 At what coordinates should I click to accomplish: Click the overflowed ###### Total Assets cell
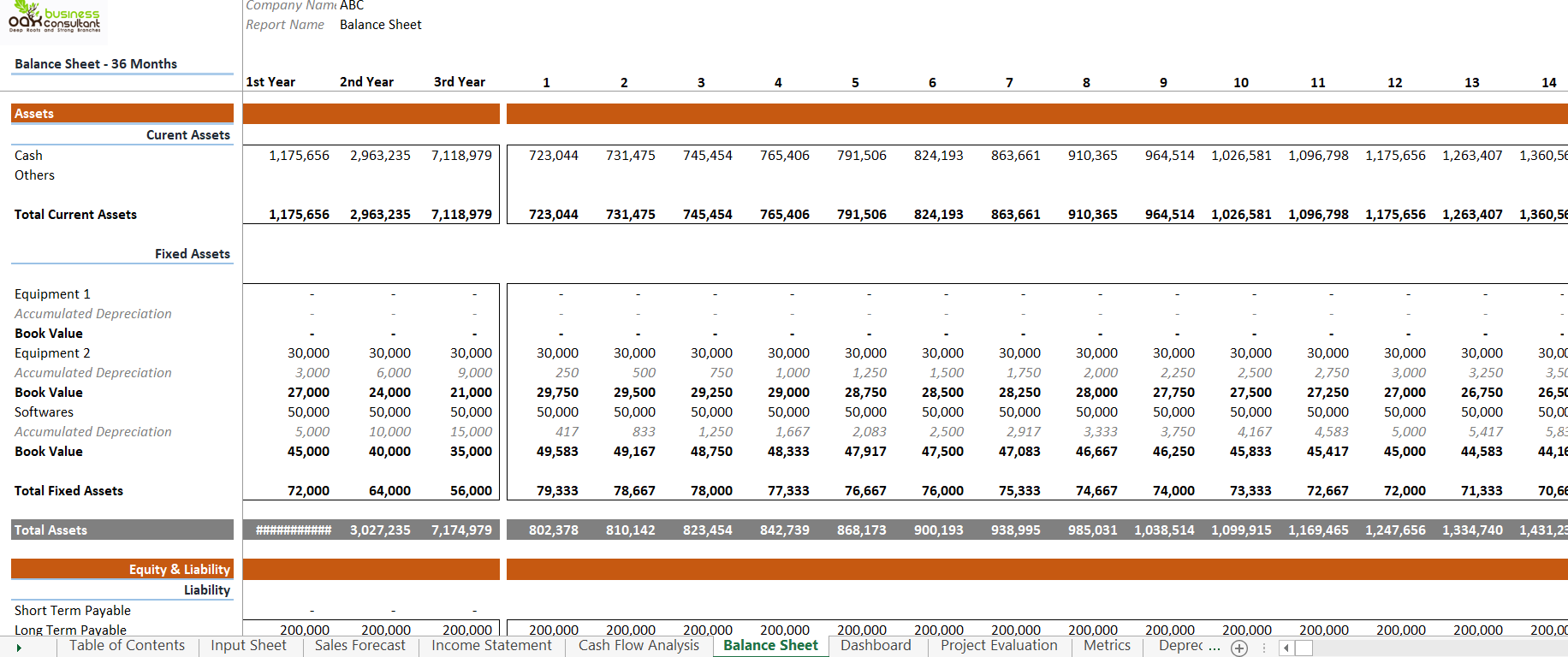click(294, 530)
